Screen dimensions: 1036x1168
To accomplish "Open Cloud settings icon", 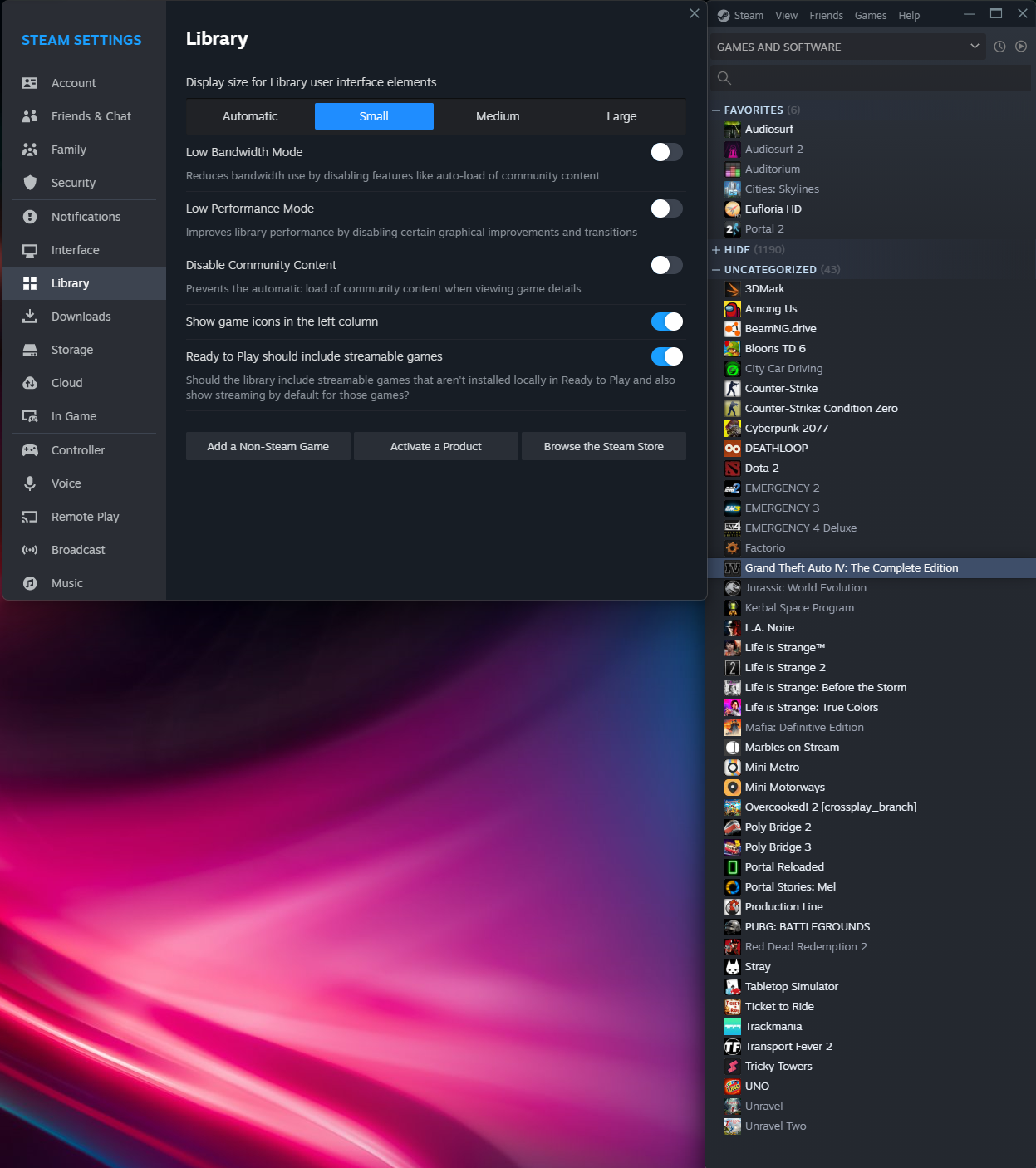I will click(30, 383).
